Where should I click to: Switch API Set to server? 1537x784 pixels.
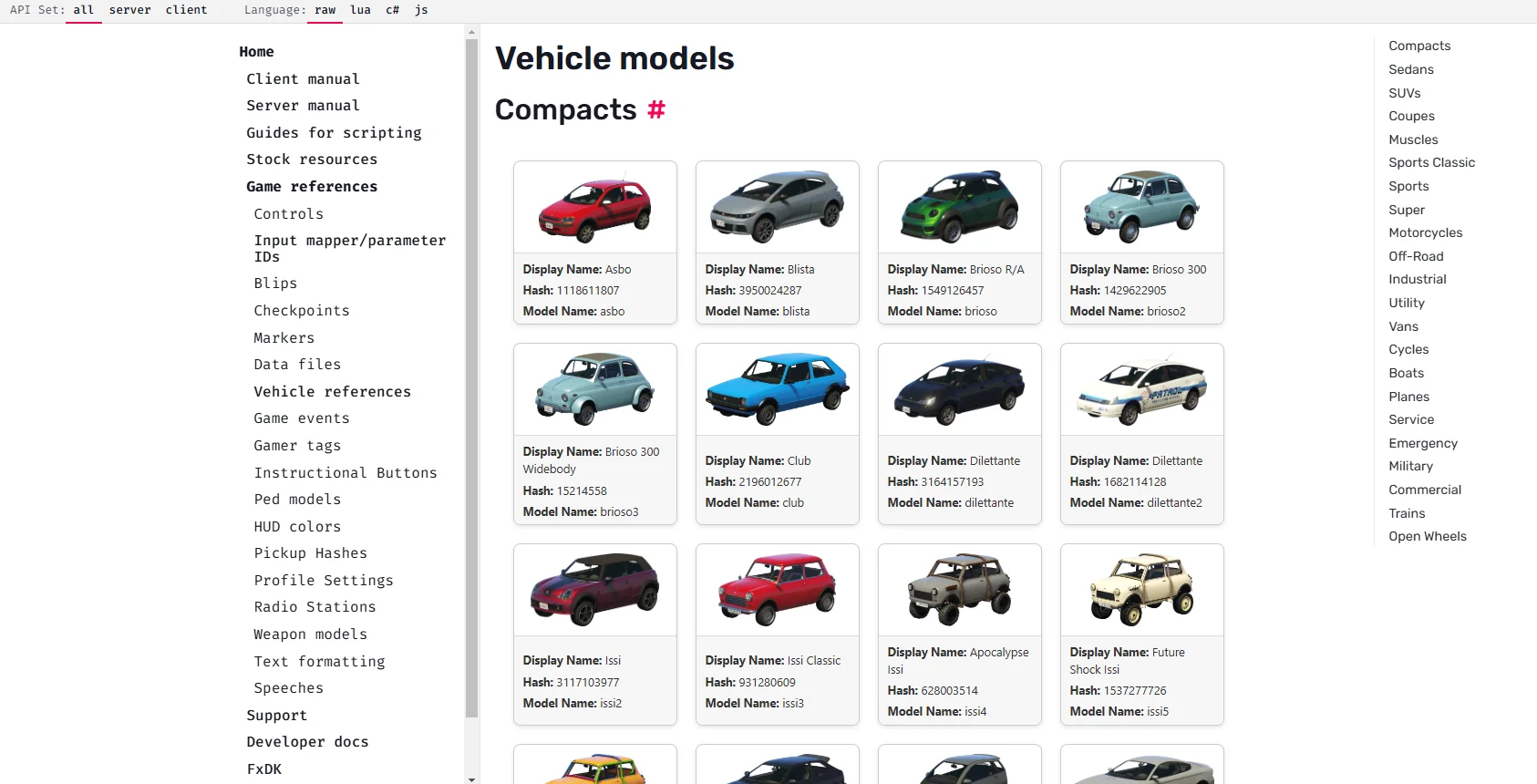(x=129, y=10)
